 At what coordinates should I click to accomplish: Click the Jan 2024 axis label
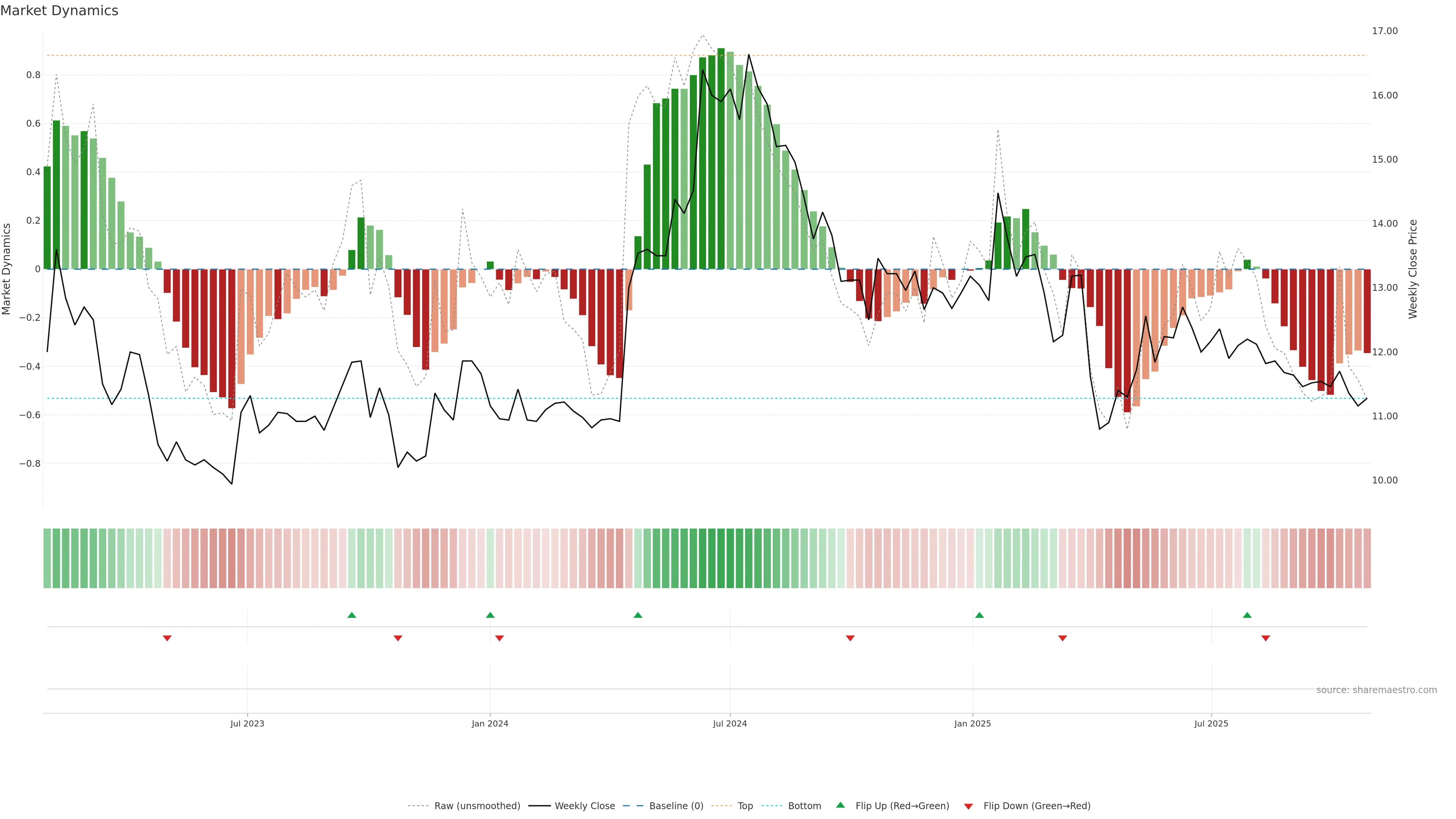490,723
